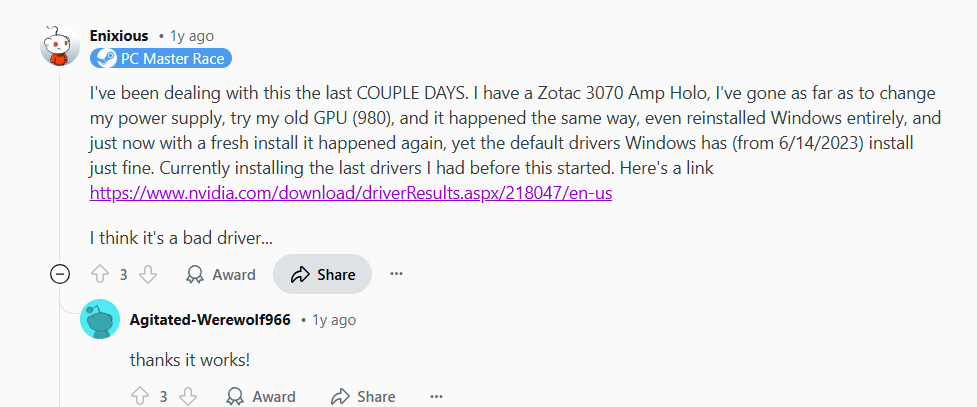Downvote the Agitated-Werewolf966 reply

tap(188, 396)
